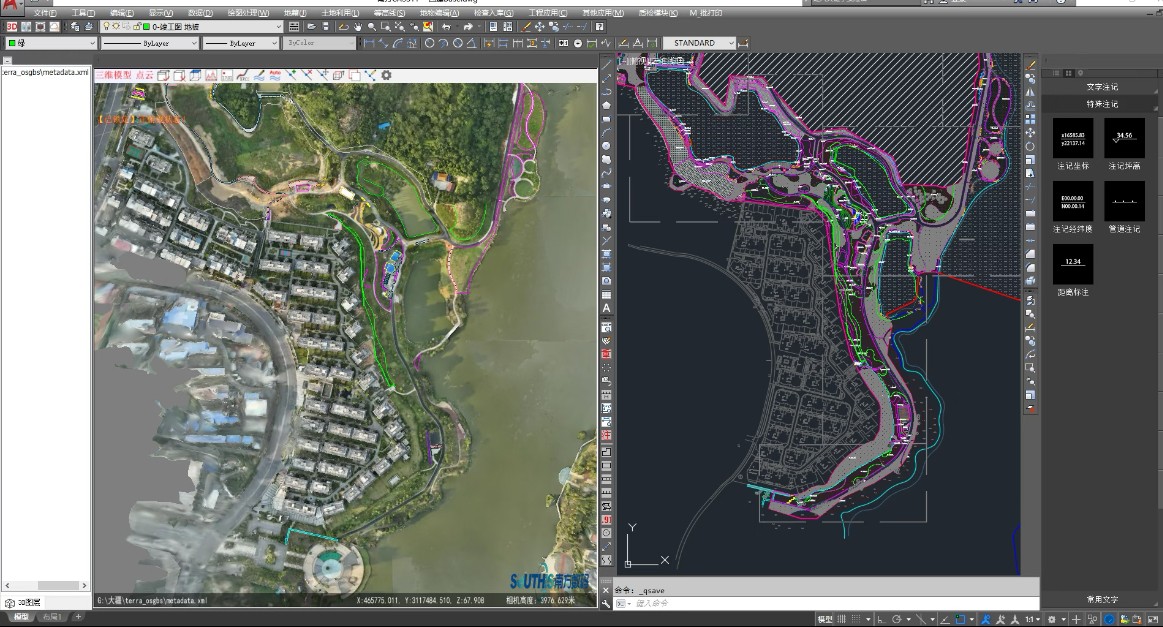Open the 1:1 annotation scale dropdown

(x=1032, y=619)
